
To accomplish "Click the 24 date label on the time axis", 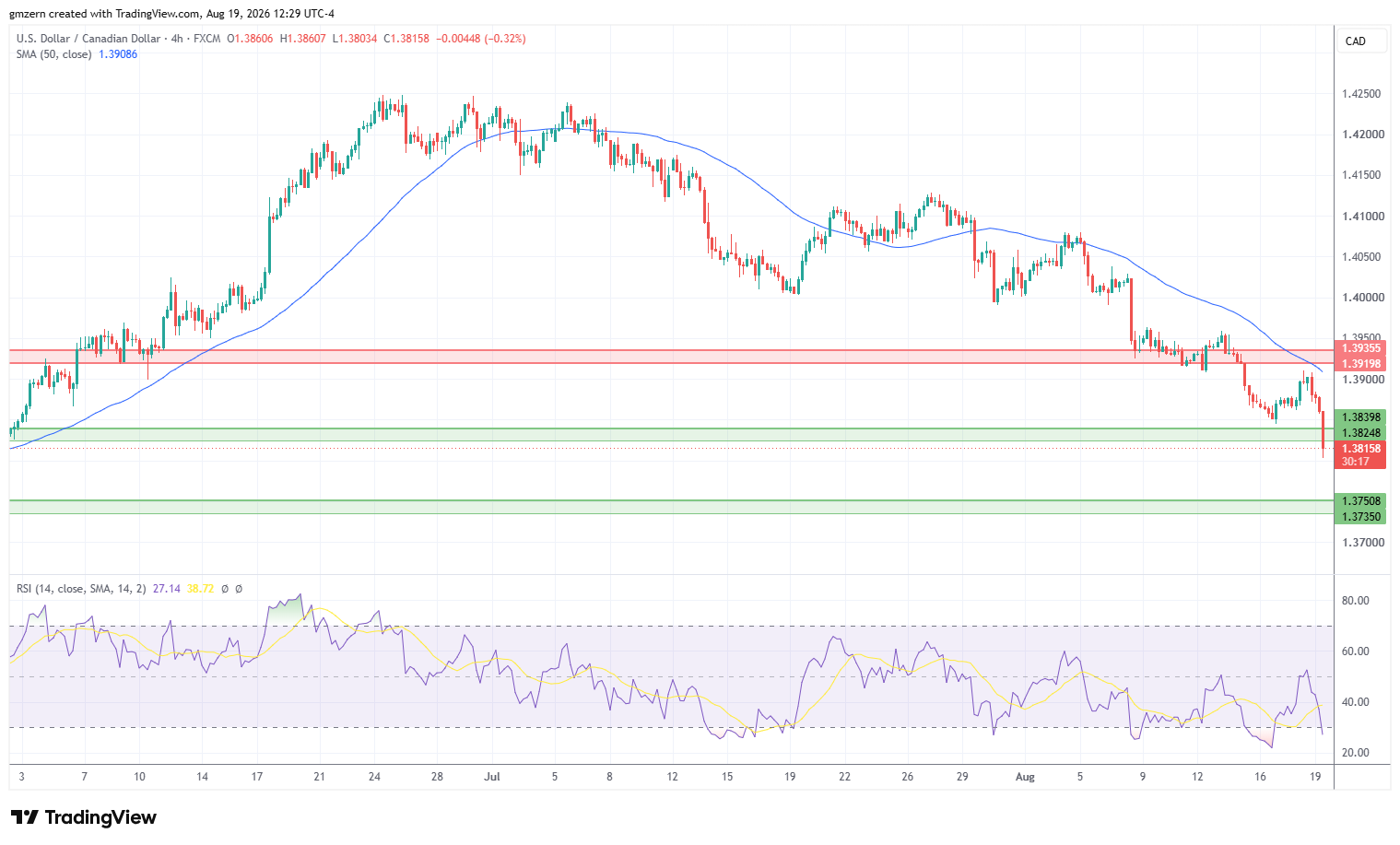I will (374, 777).
